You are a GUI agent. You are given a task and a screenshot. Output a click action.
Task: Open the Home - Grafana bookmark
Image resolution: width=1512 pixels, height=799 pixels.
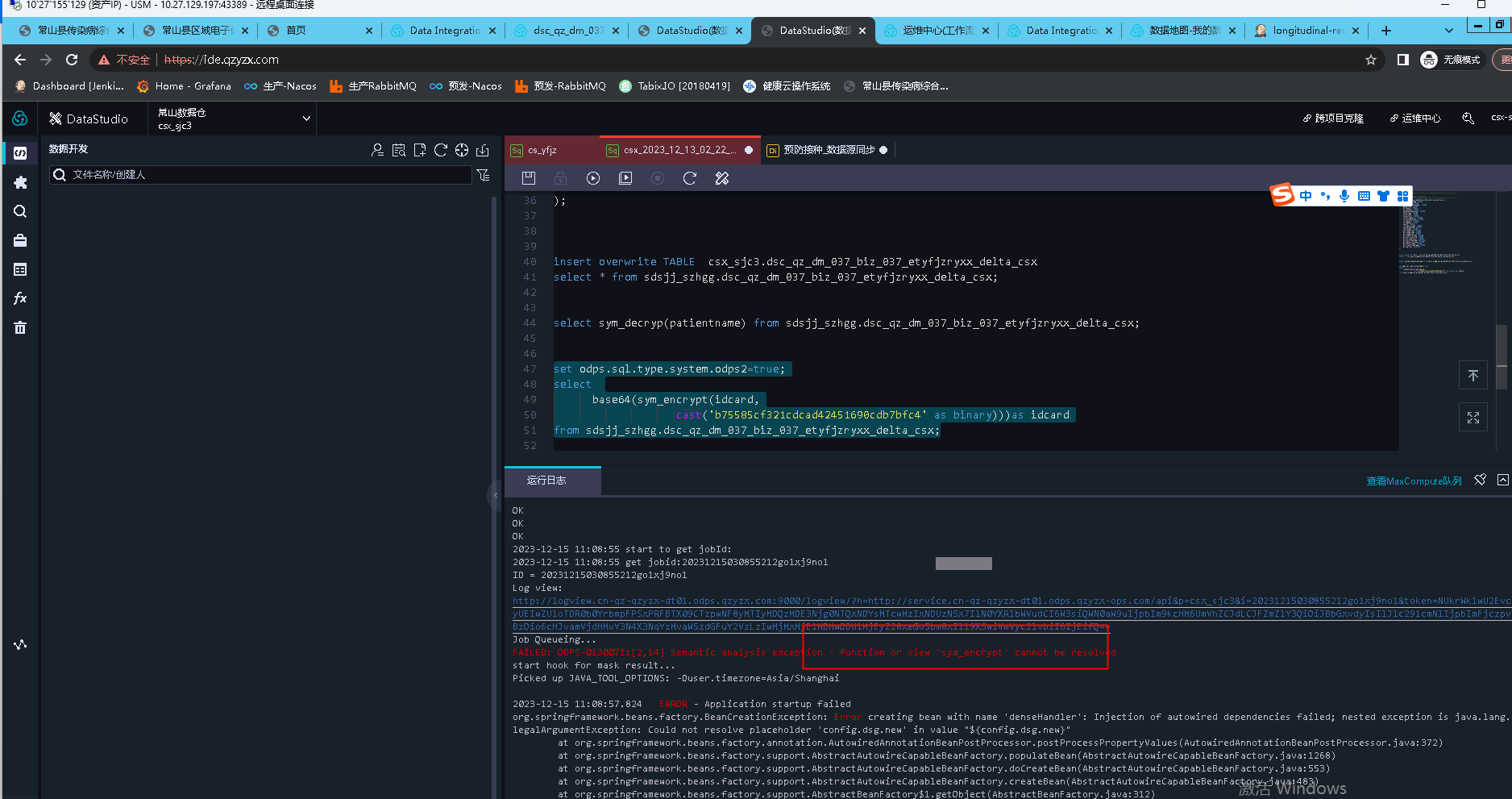coord(184,86)
